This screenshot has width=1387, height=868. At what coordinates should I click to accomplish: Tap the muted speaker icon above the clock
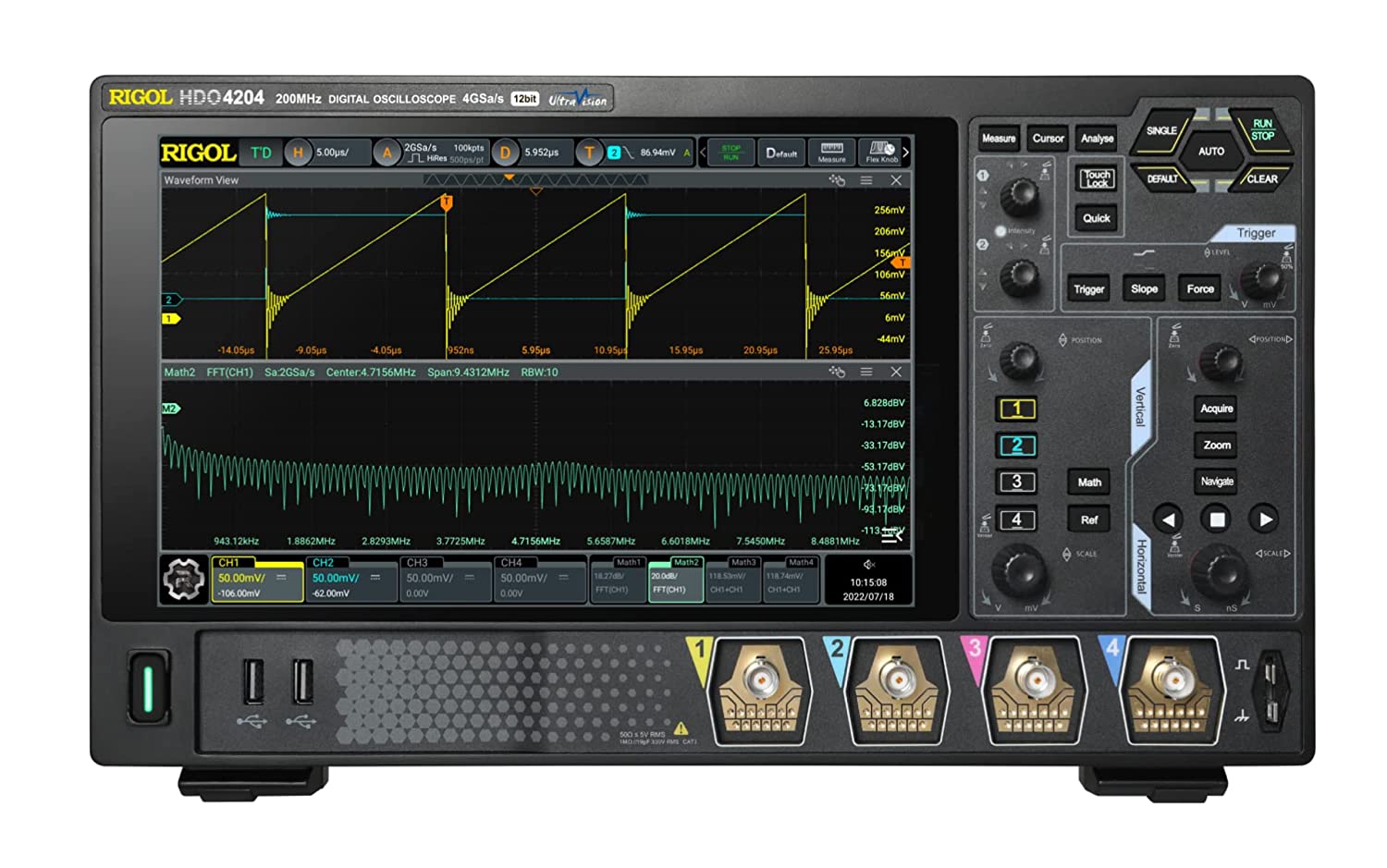click(x=868, y=564)
